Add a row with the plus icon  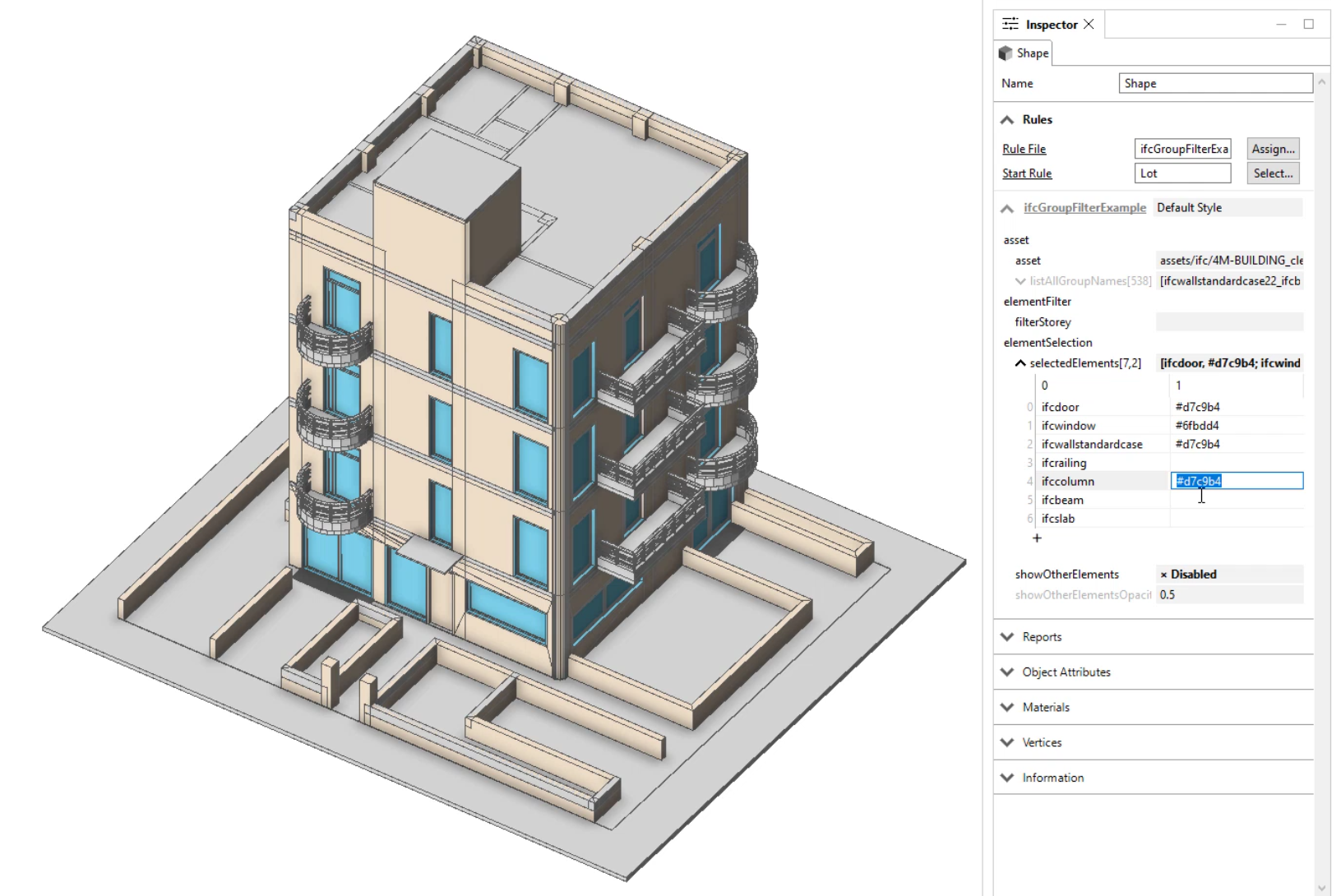pyautogui.click(x=1037, y=538)
